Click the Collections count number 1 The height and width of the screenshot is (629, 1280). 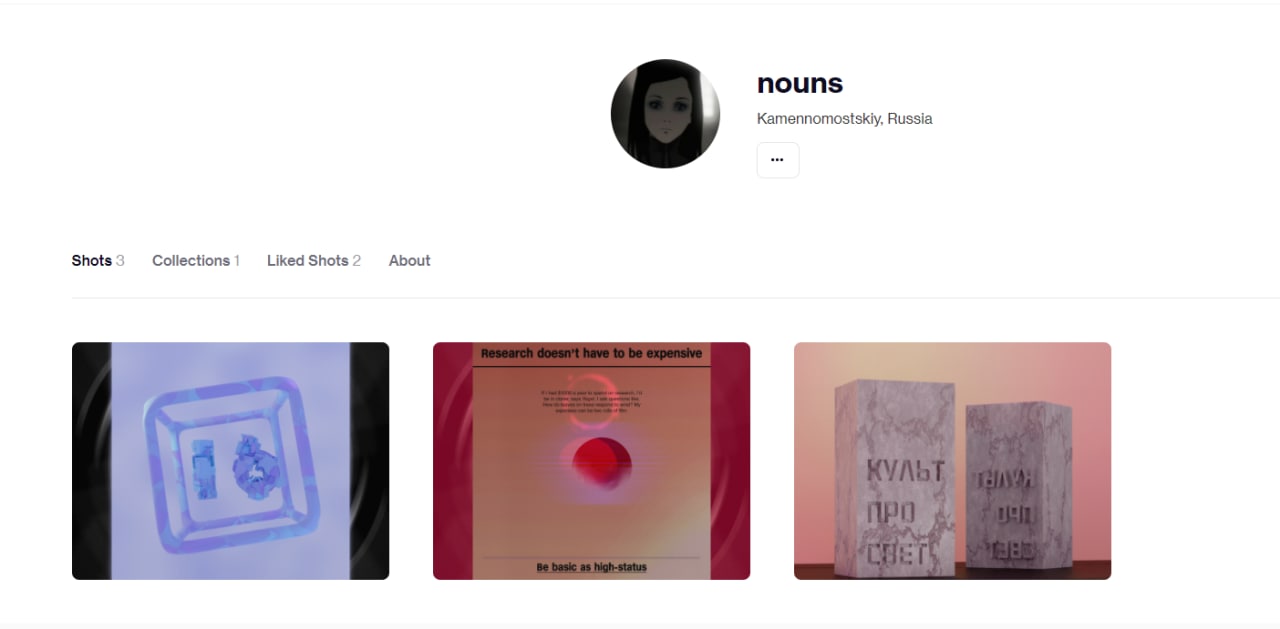237,260
